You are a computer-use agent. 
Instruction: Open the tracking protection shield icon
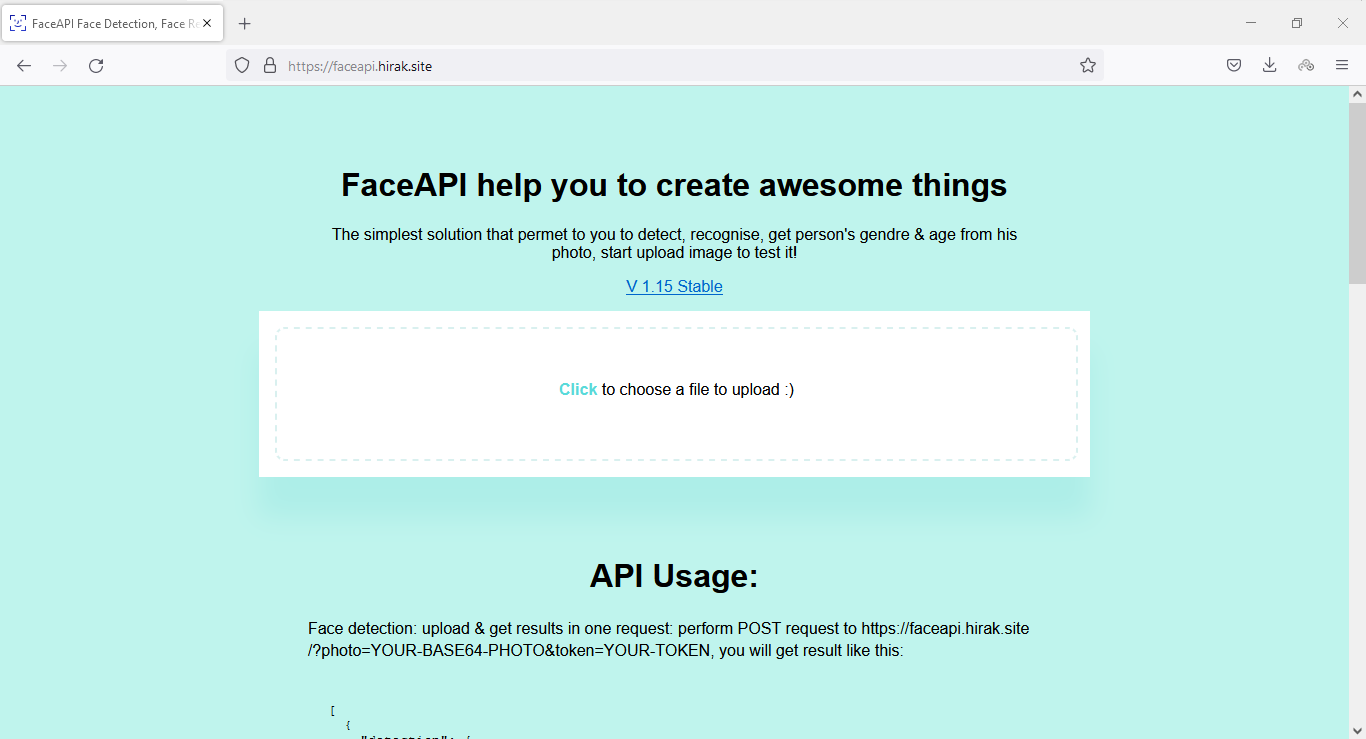tap(242, 66)
